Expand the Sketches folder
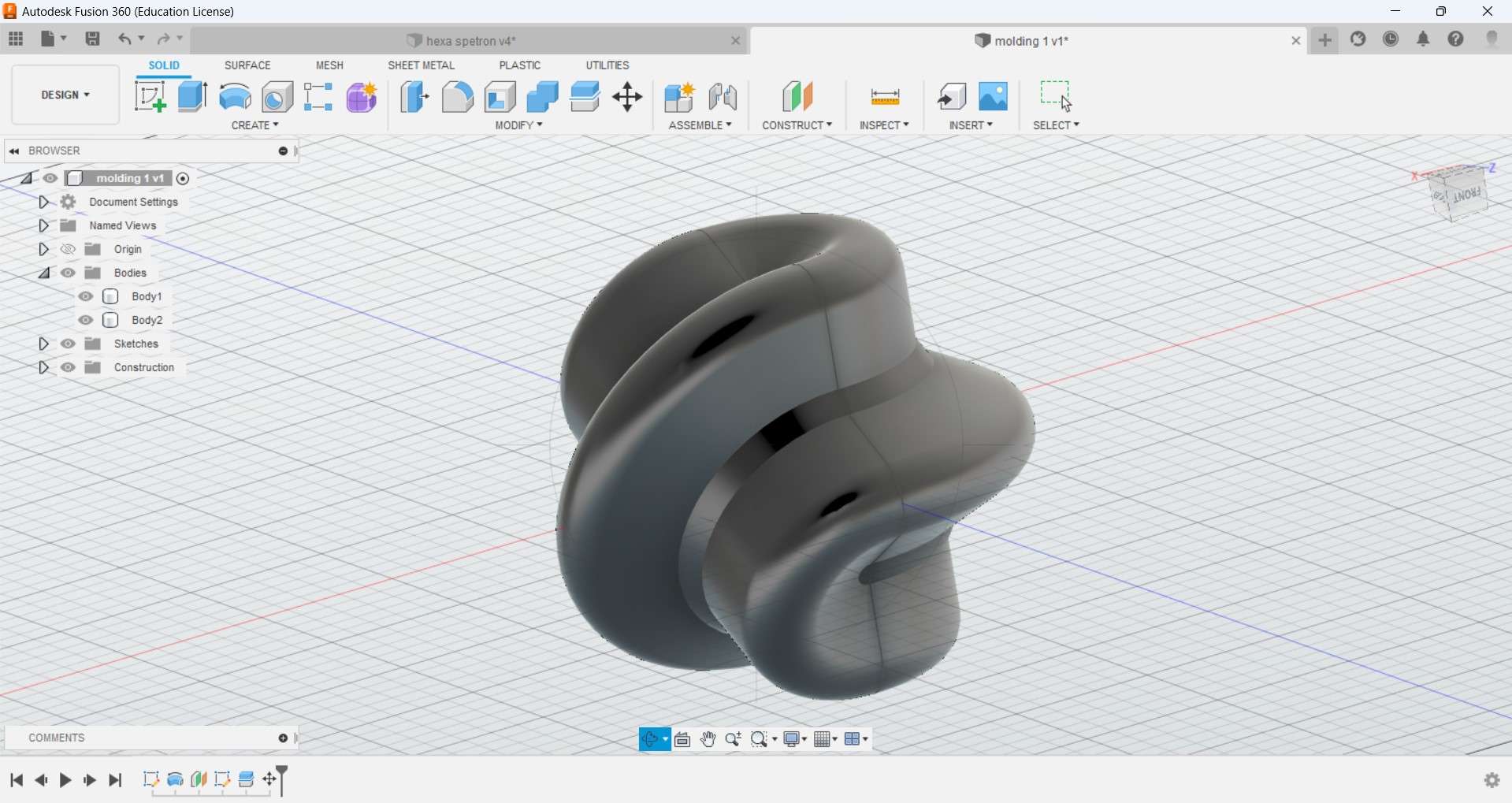 [x=44, y=344]
